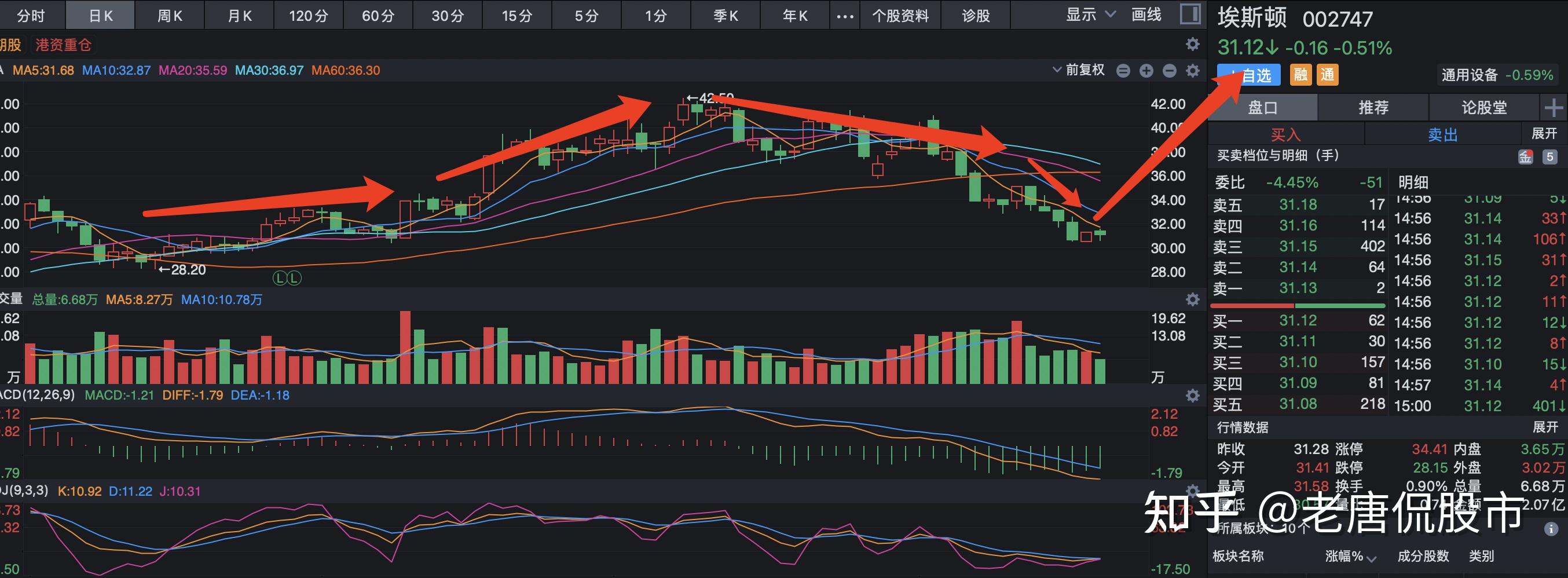1568x578 pixels.
Task: Click 卖五 price 31.18 row
Action: click(x=1298, y=204)
